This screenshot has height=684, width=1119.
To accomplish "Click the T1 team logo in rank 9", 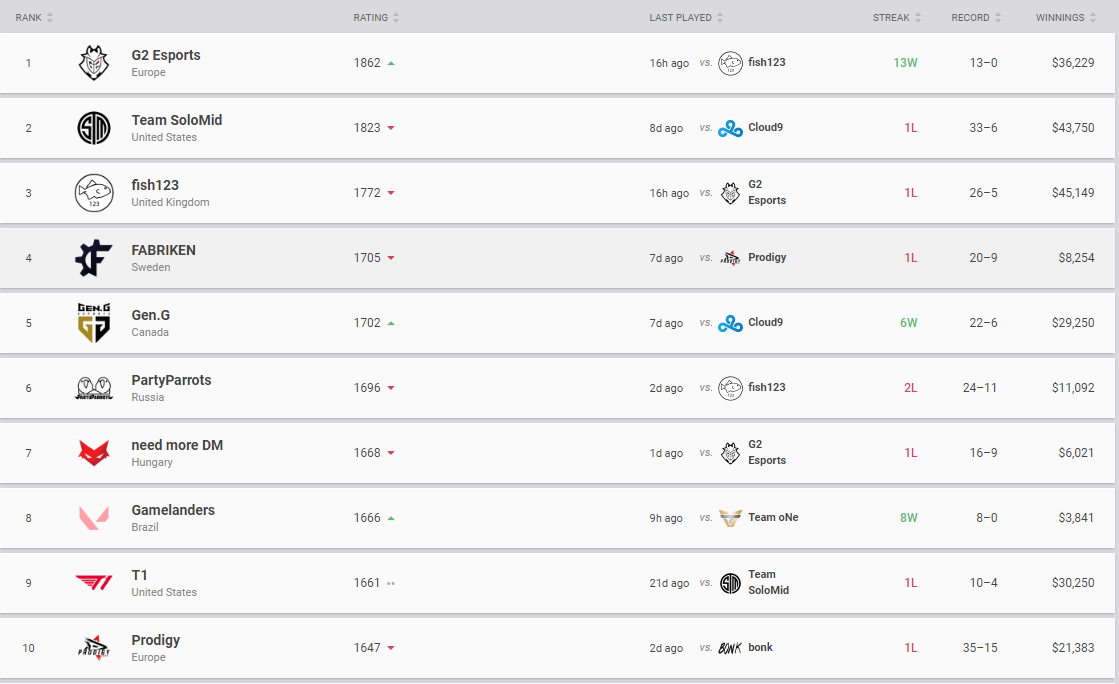I will (x=93, y=583).
